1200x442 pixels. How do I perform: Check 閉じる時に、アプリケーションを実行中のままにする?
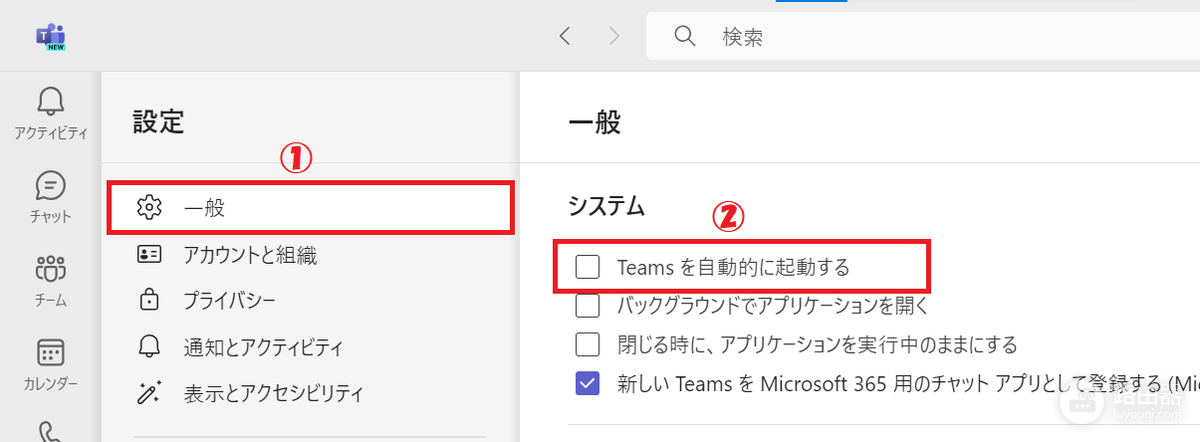point(588,344)
